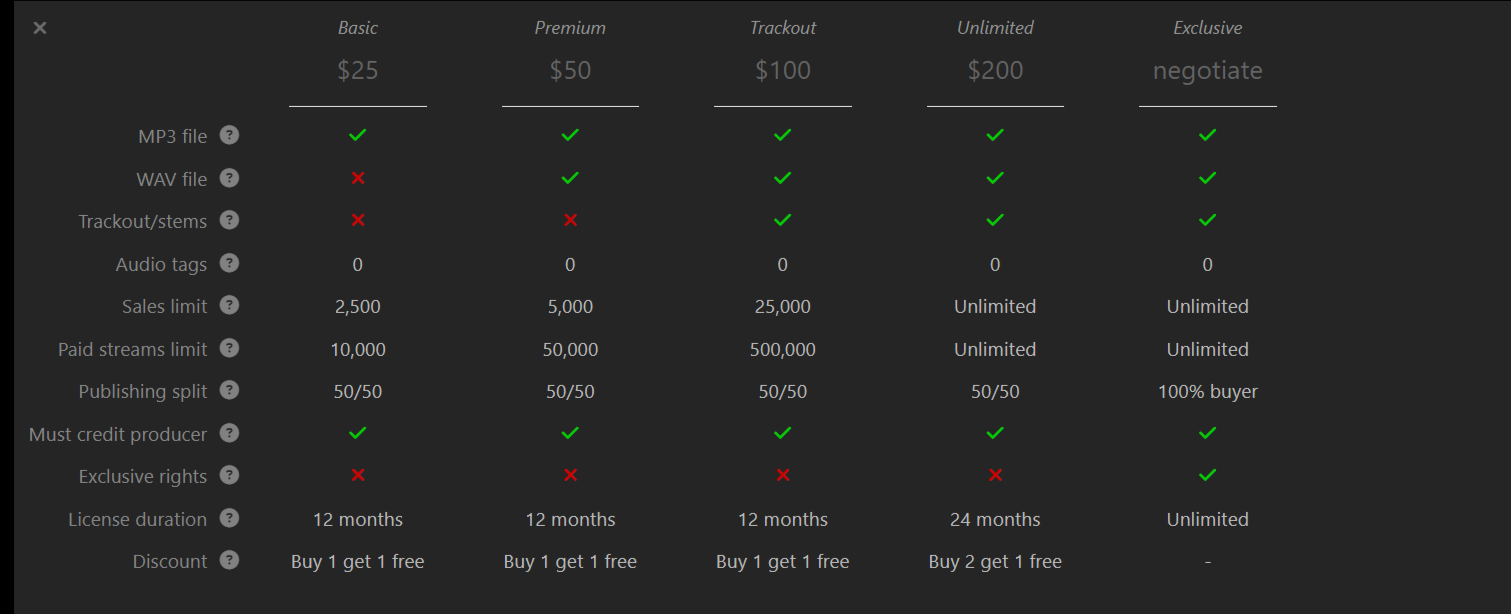
Task: Click the help icon next to WAV file
Action: (x=229, y=178)
